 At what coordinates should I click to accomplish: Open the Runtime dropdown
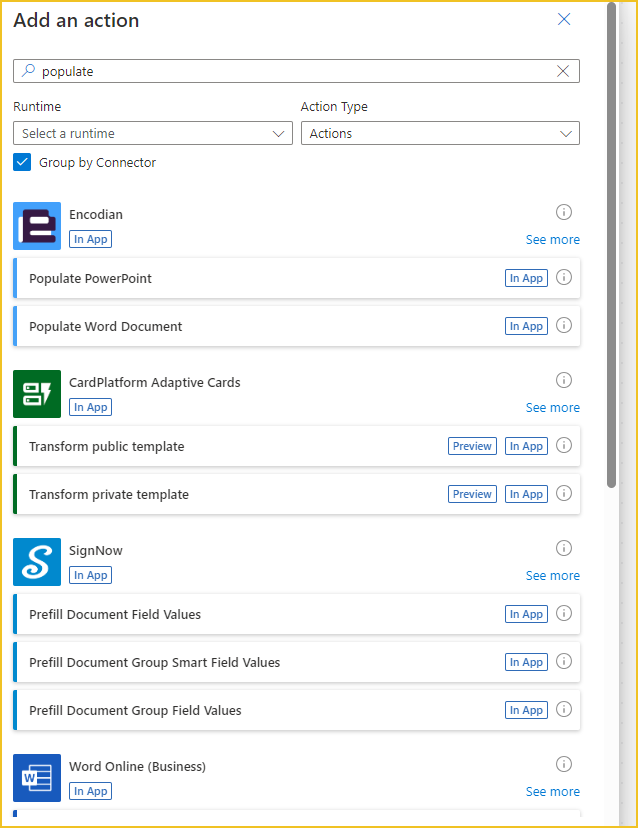(x=153, y=133)
